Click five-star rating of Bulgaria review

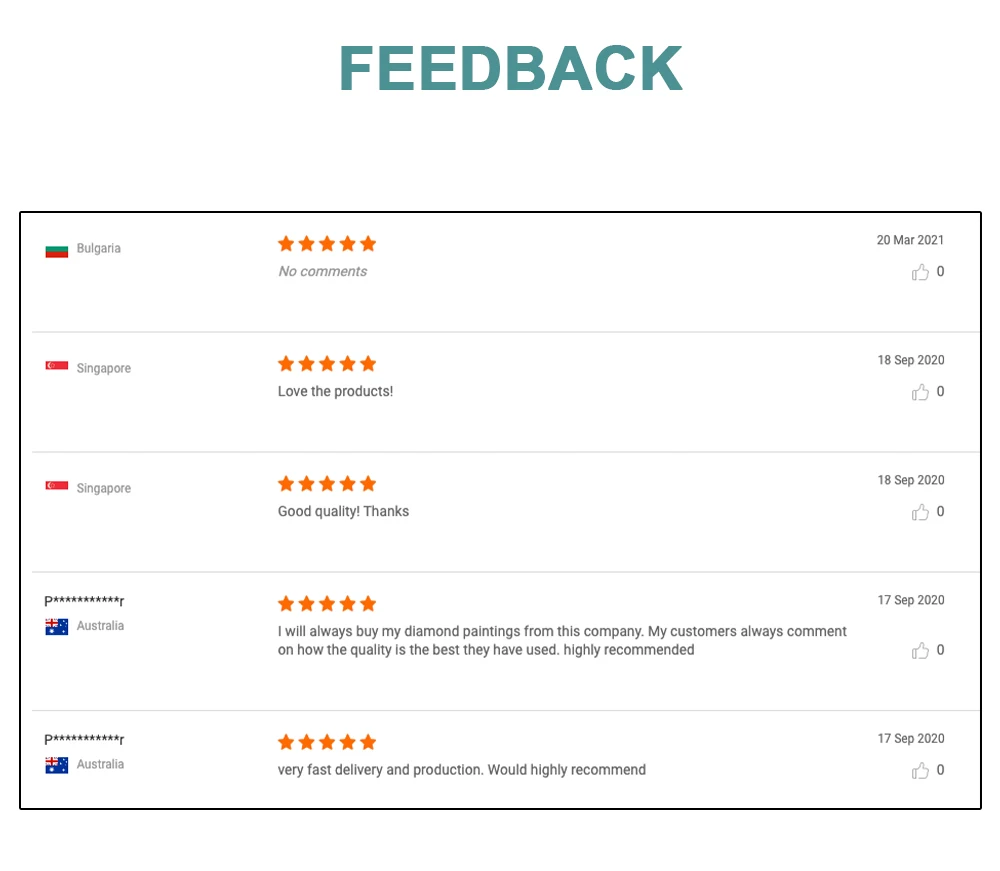pyautogui.click(x=327, y=244)
